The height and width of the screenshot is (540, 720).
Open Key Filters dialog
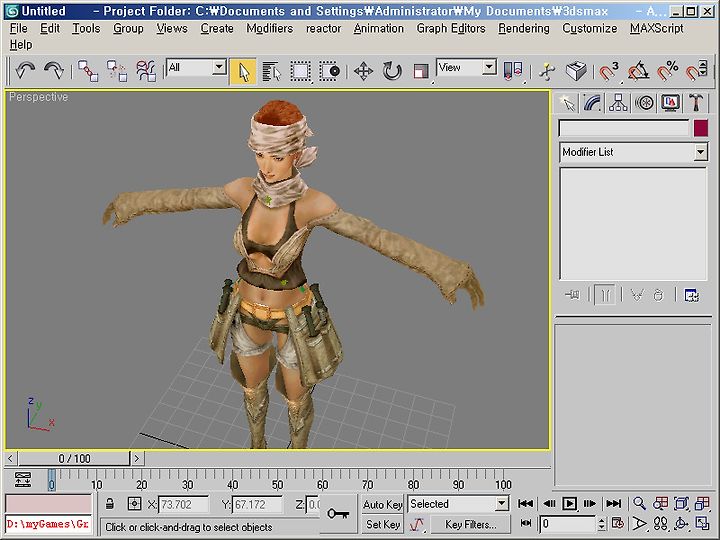click(471, 524)
